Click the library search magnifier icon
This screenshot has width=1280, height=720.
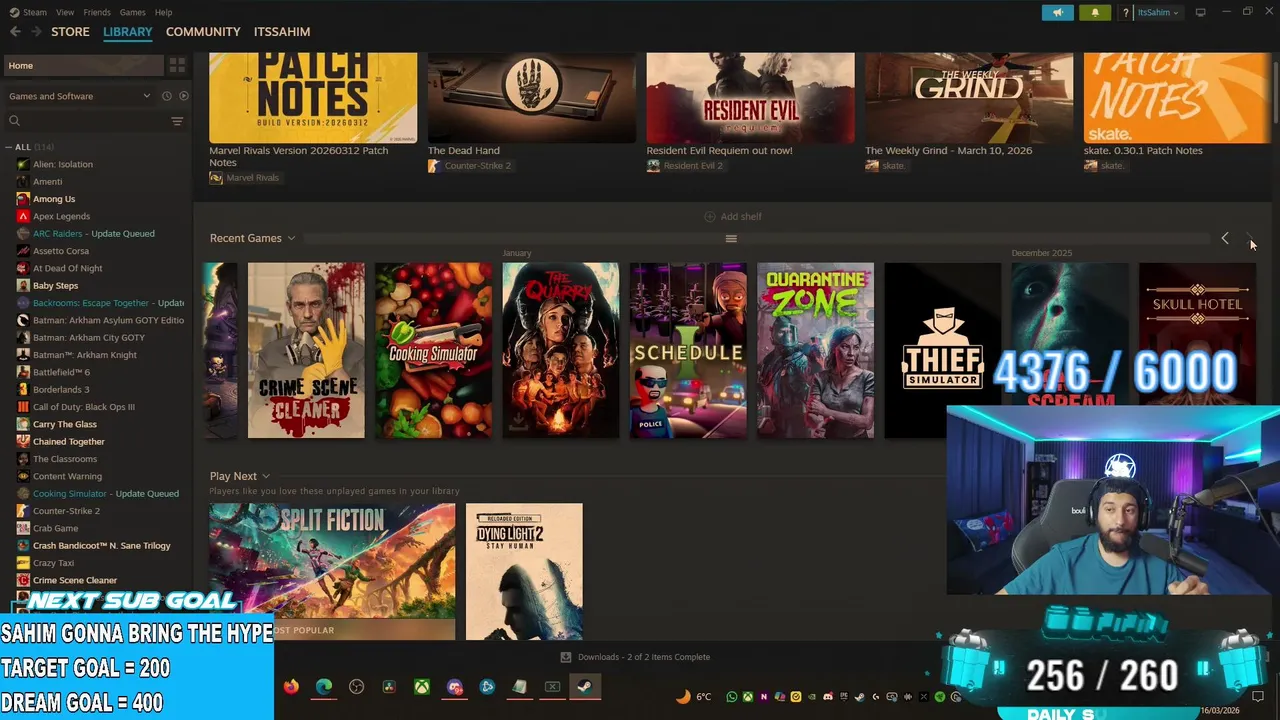point(14,121)
